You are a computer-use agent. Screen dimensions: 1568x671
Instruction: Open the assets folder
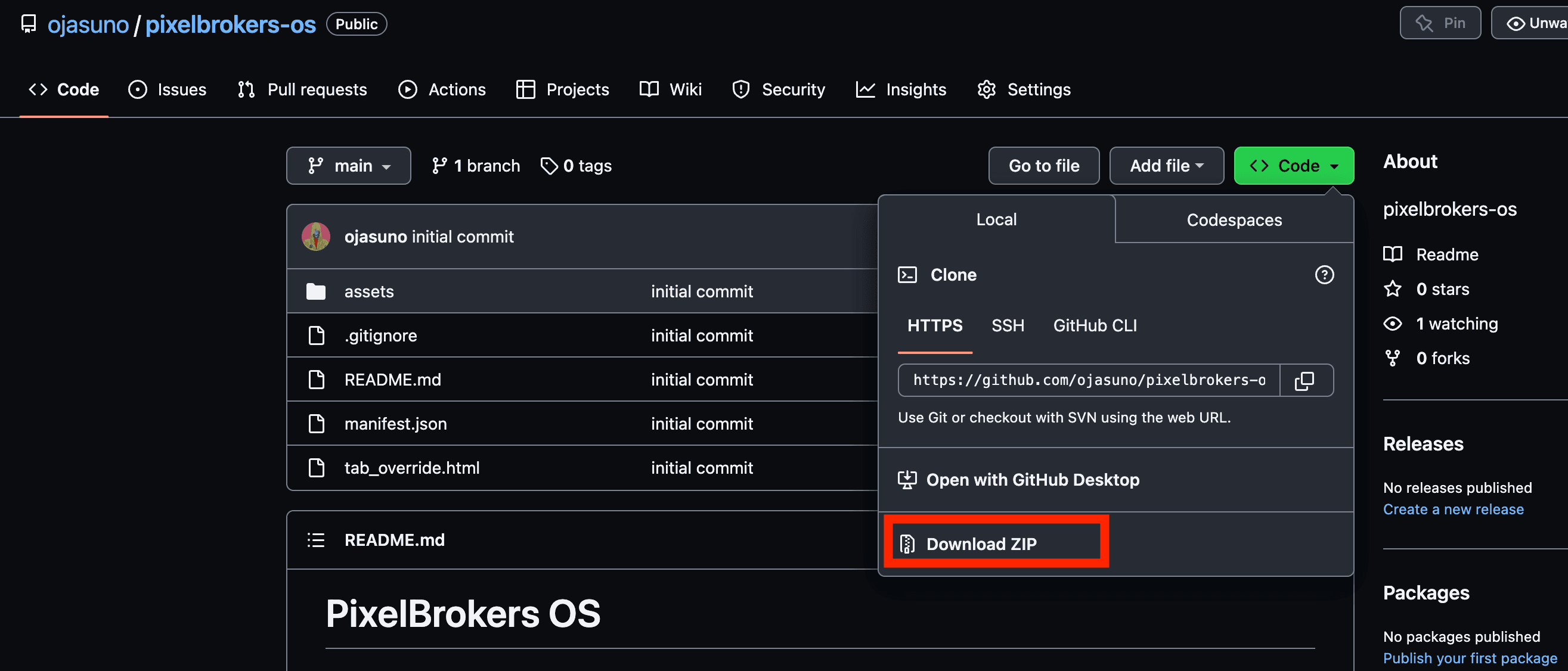pos(369,292)
